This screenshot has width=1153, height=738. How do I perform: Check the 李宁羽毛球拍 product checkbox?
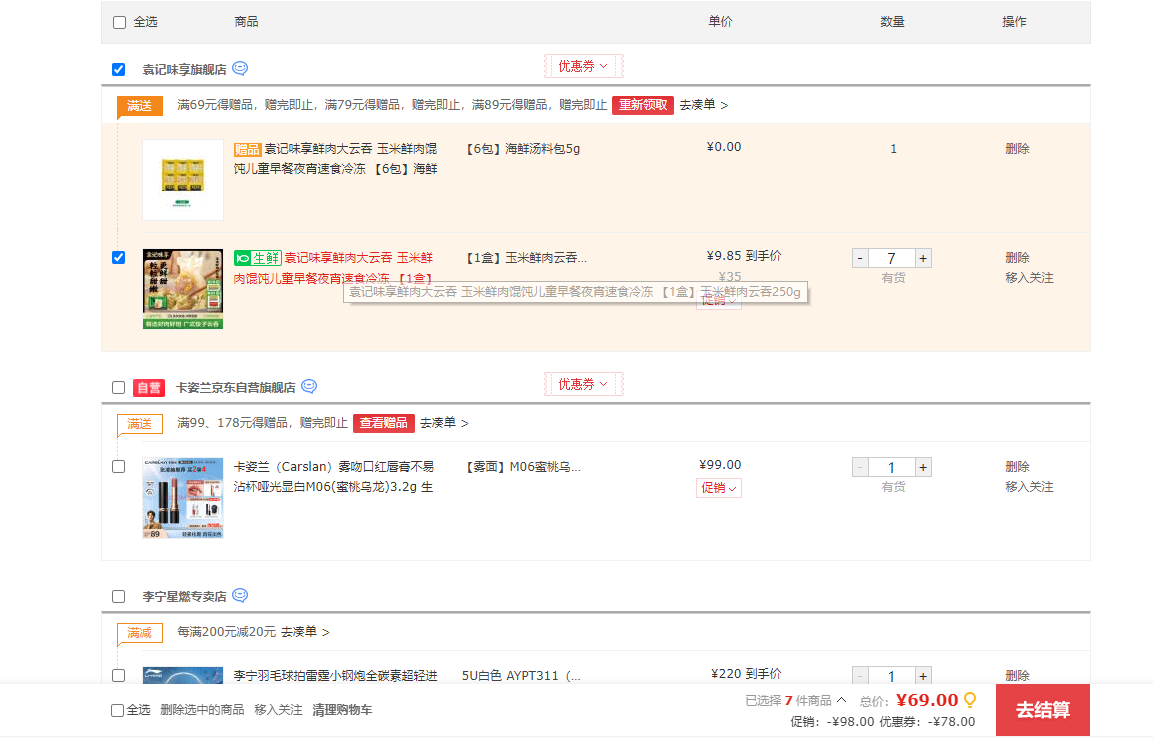(x=118, y=676)
